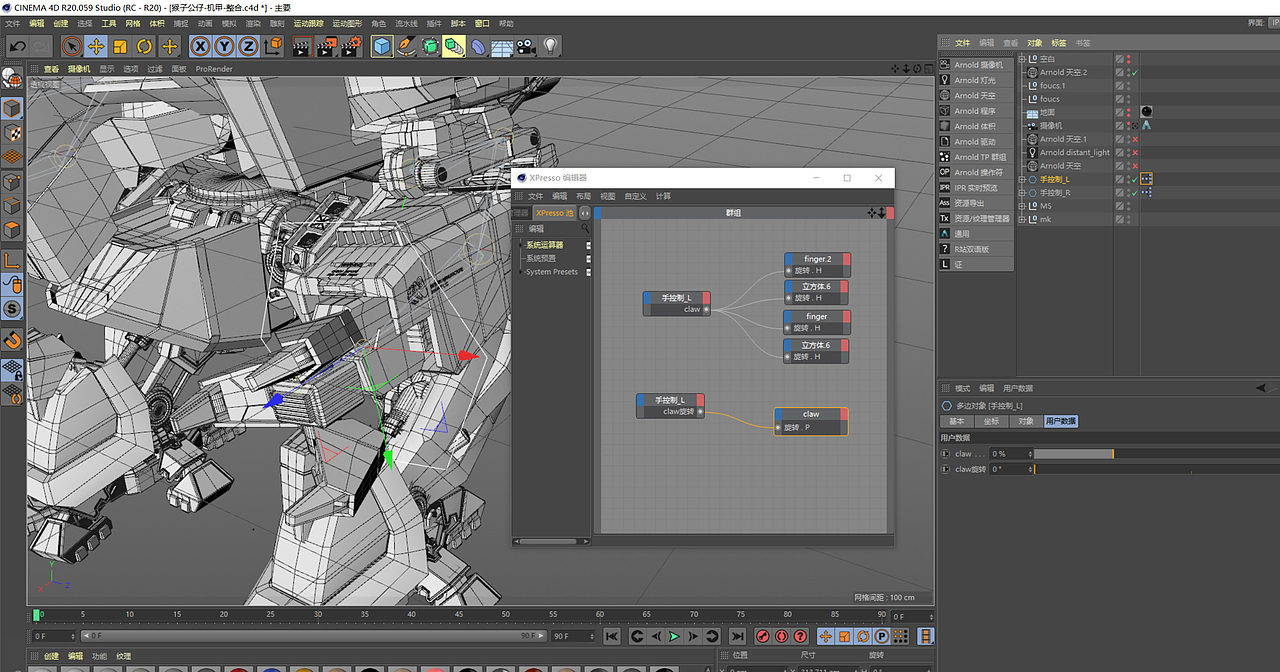Open Render Settings clapperboard gear icon

(x=351, y=46)
